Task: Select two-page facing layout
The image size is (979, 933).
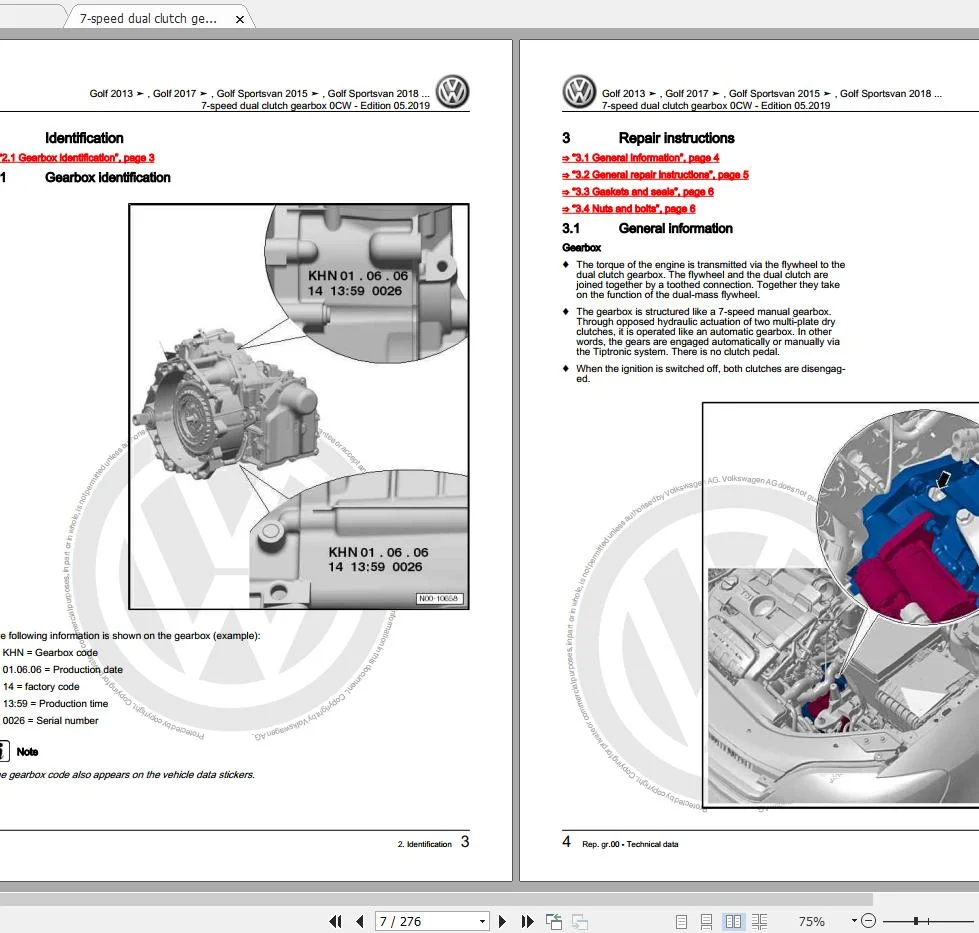Action: 733,921
